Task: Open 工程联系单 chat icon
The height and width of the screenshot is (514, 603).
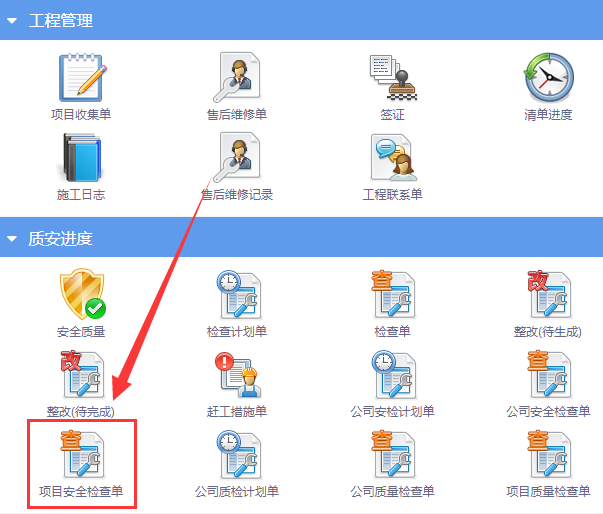Action: tap(393, 157)
